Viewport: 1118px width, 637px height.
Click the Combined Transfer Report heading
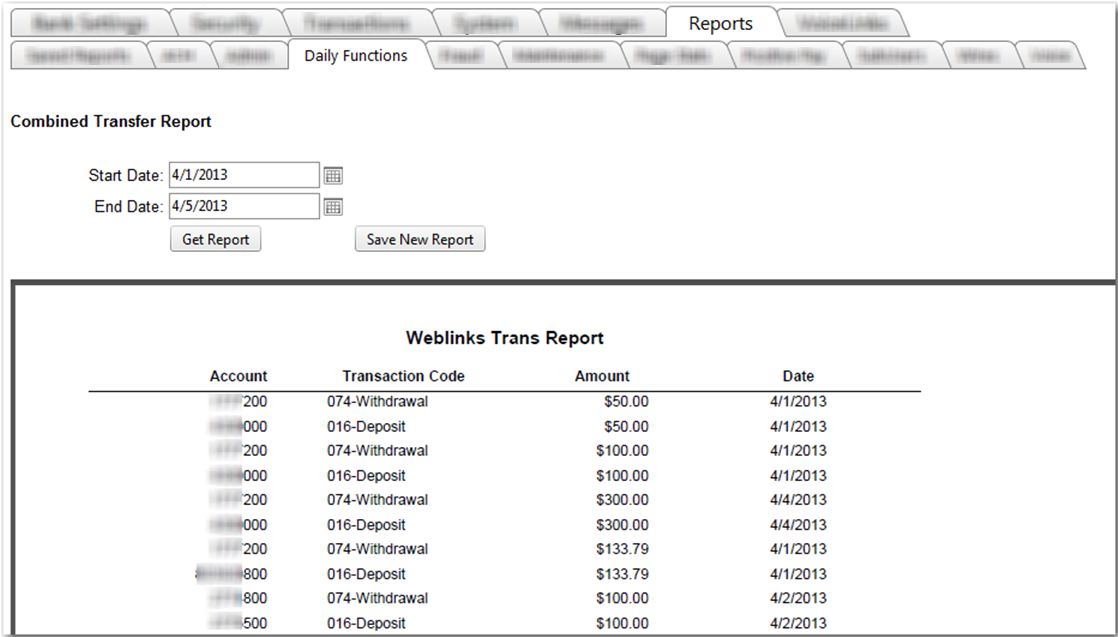tap(111, 122)
